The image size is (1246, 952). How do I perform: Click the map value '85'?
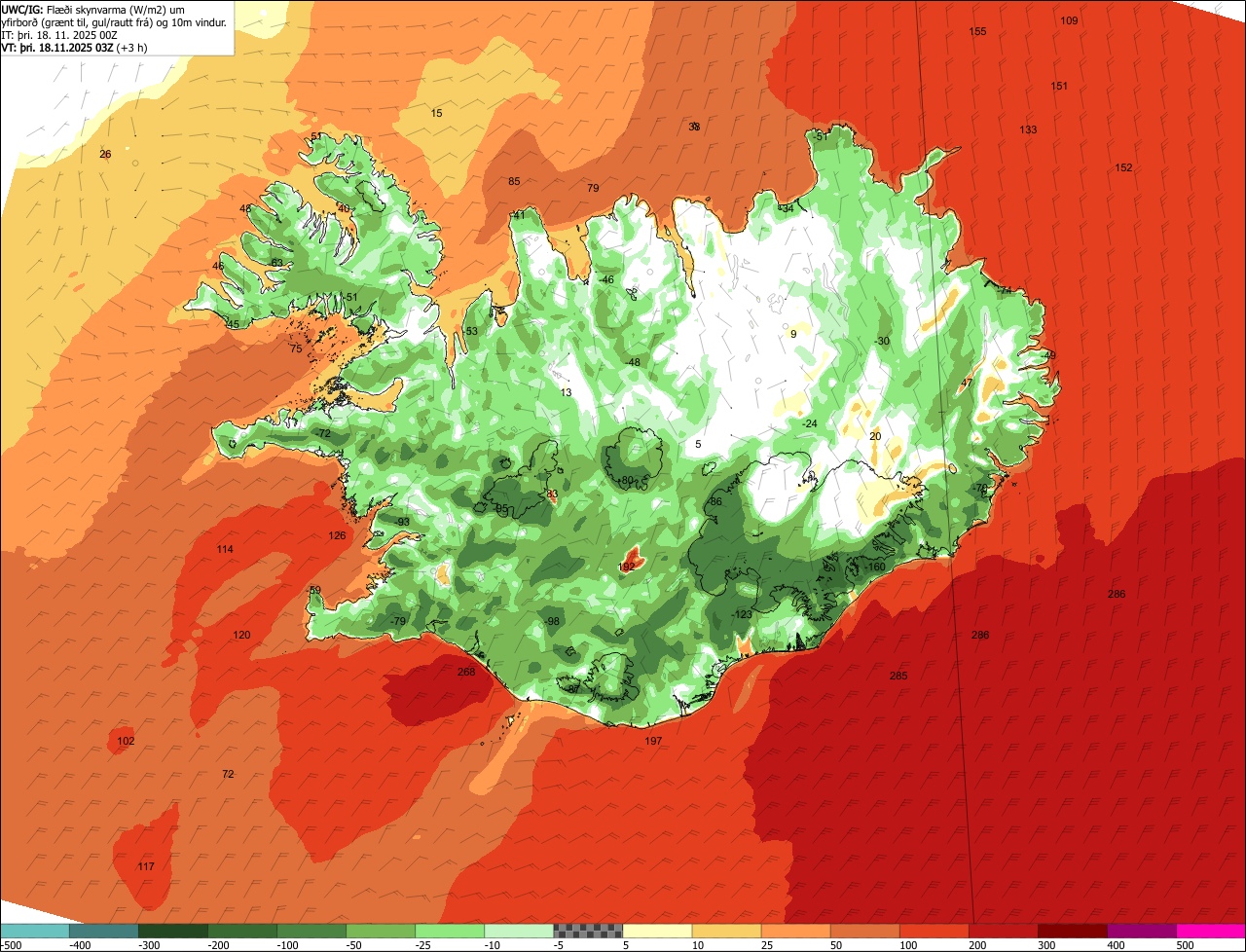coord(514,182)
